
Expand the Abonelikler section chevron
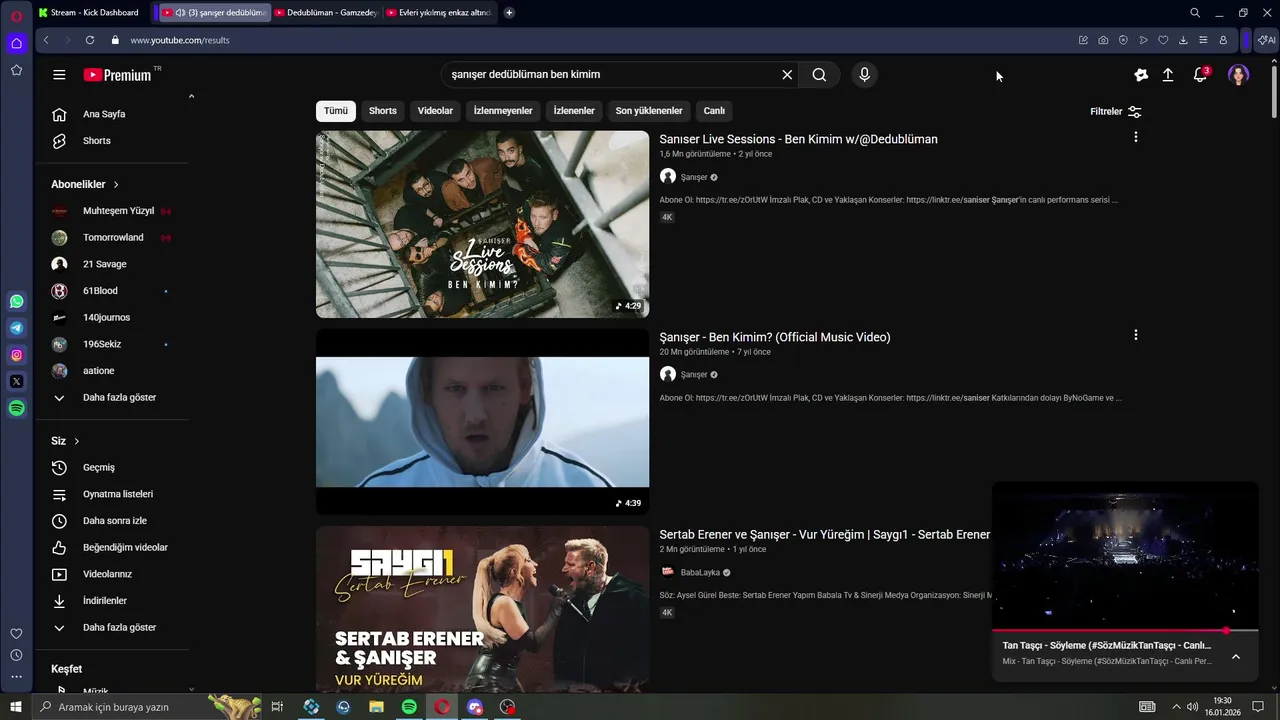[116, 185]
